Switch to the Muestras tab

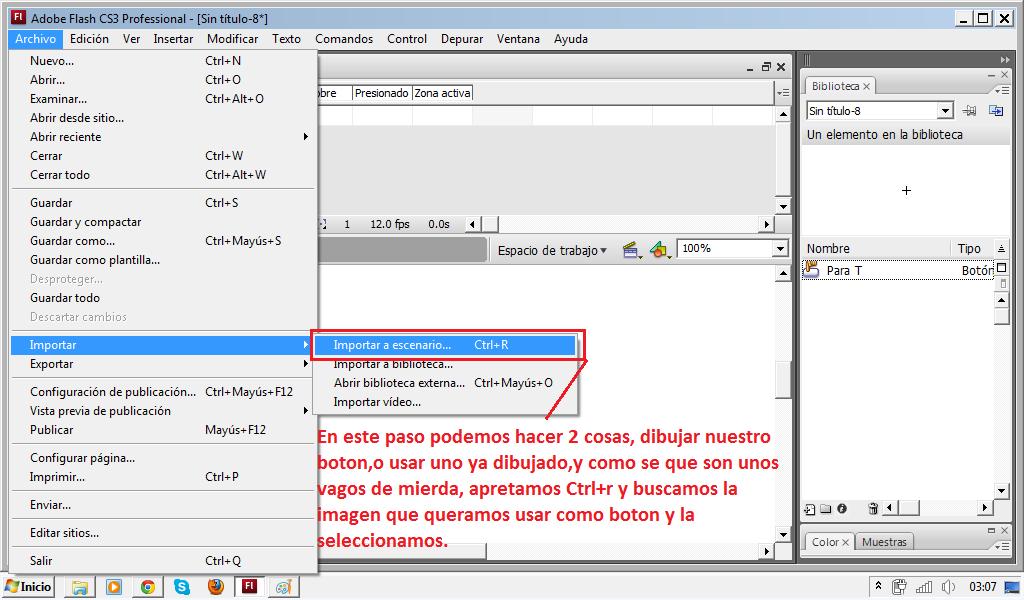884,542
